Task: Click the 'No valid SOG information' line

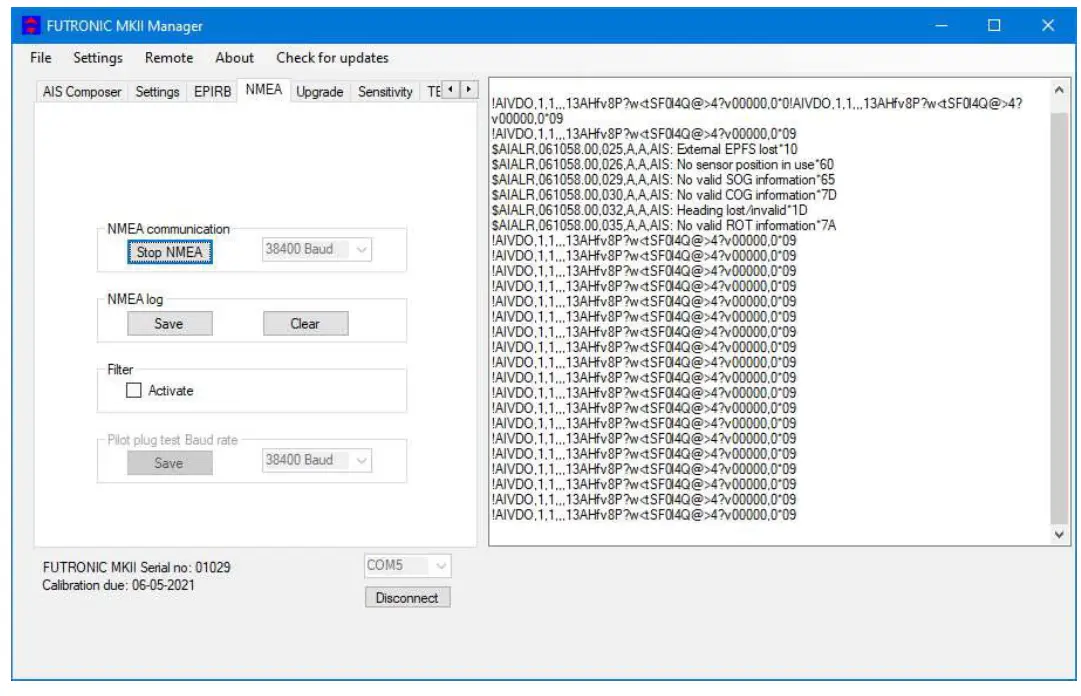Action: pyautogui.click(x=663, y=179)
